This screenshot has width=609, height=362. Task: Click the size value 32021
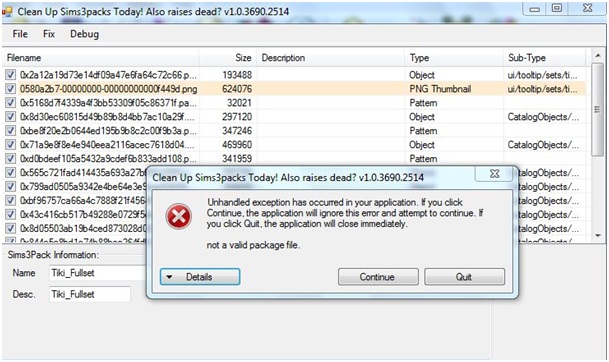[239, 103]
